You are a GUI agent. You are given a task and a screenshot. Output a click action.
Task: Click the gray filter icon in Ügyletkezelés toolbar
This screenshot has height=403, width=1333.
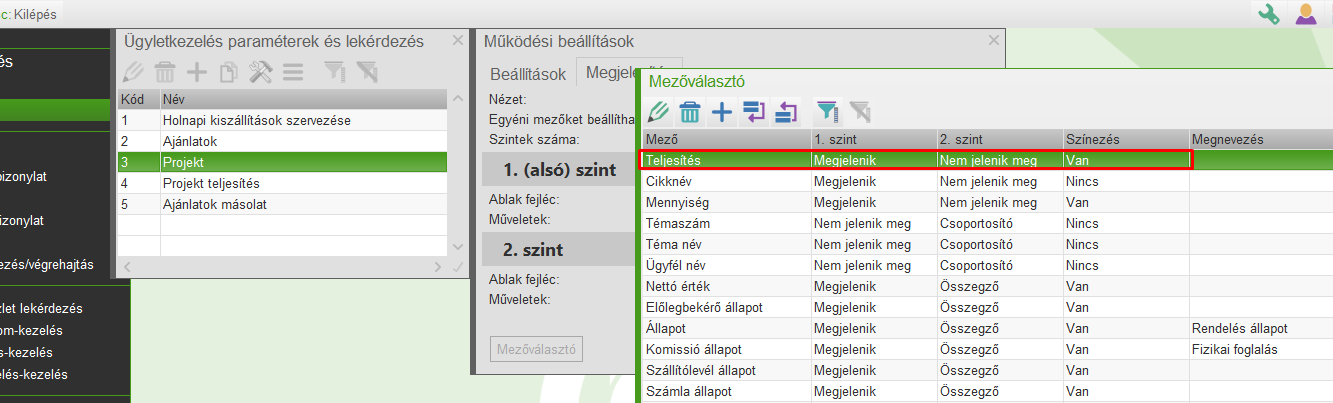pos(334,72)
